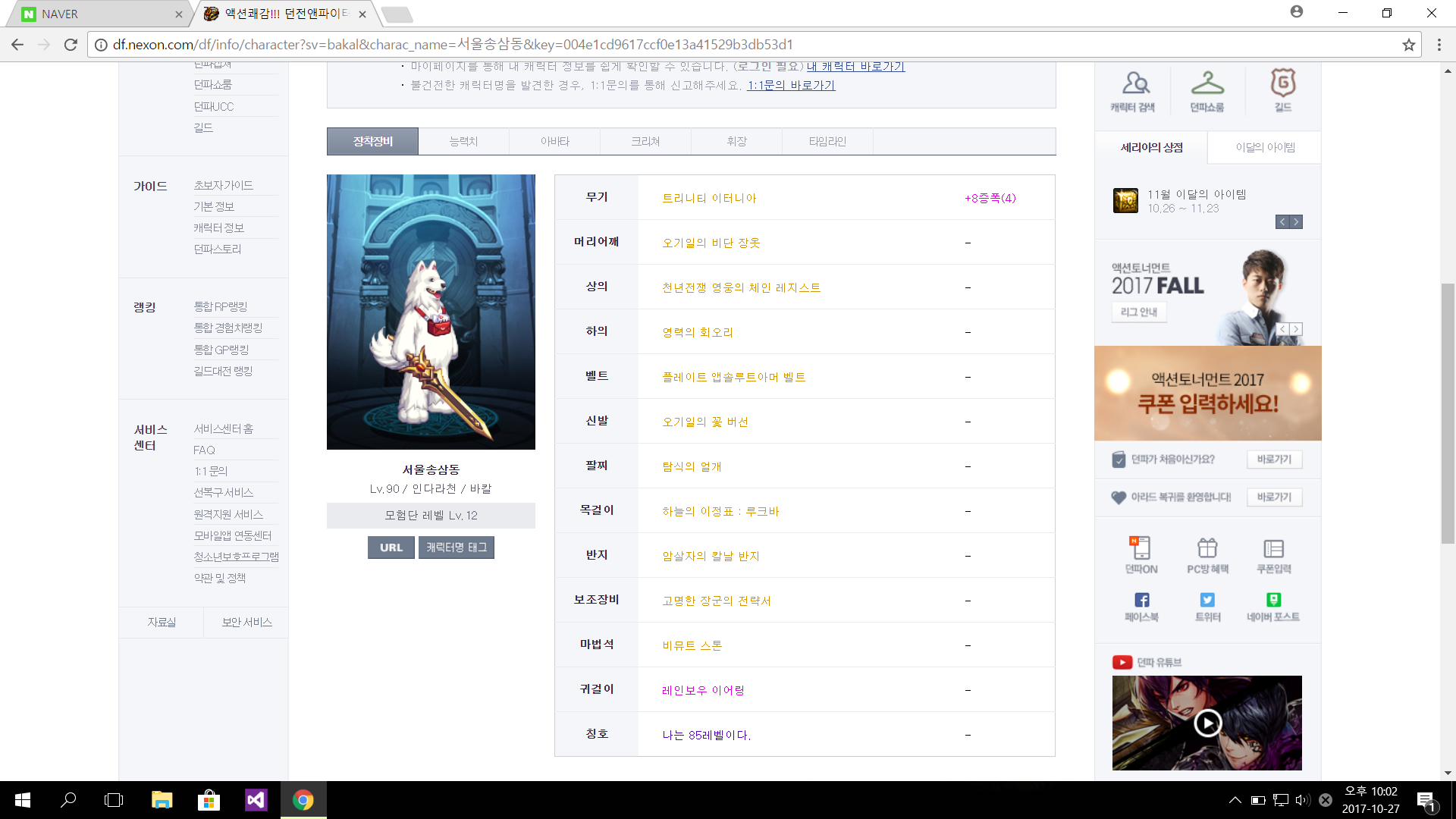Click the page vertical scrollbar
The width and height of the screenshot is (1456, 819).
tap(1448, 413)
